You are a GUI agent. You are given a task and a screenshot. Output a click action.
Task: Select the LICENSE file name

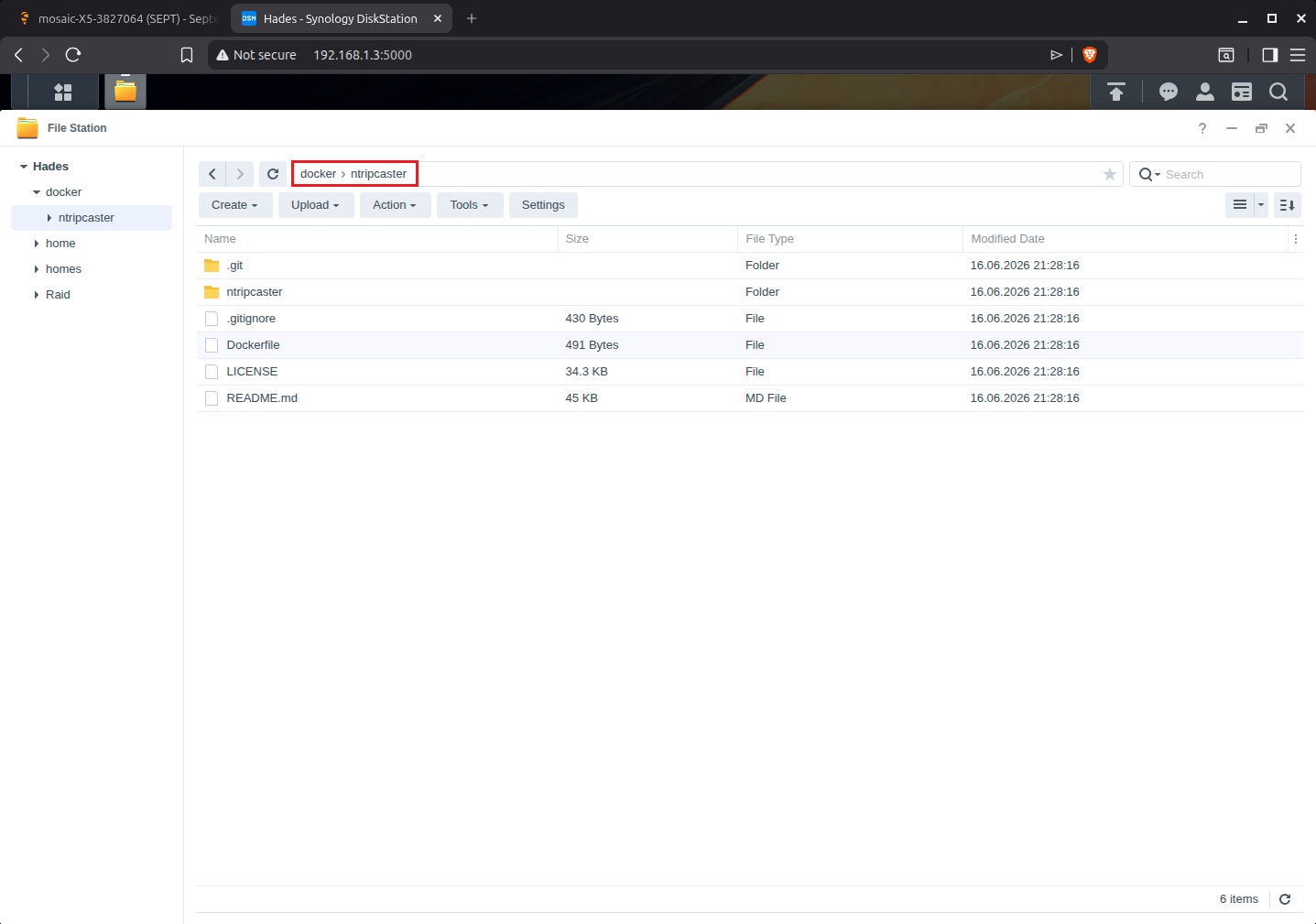pos(252,372)
